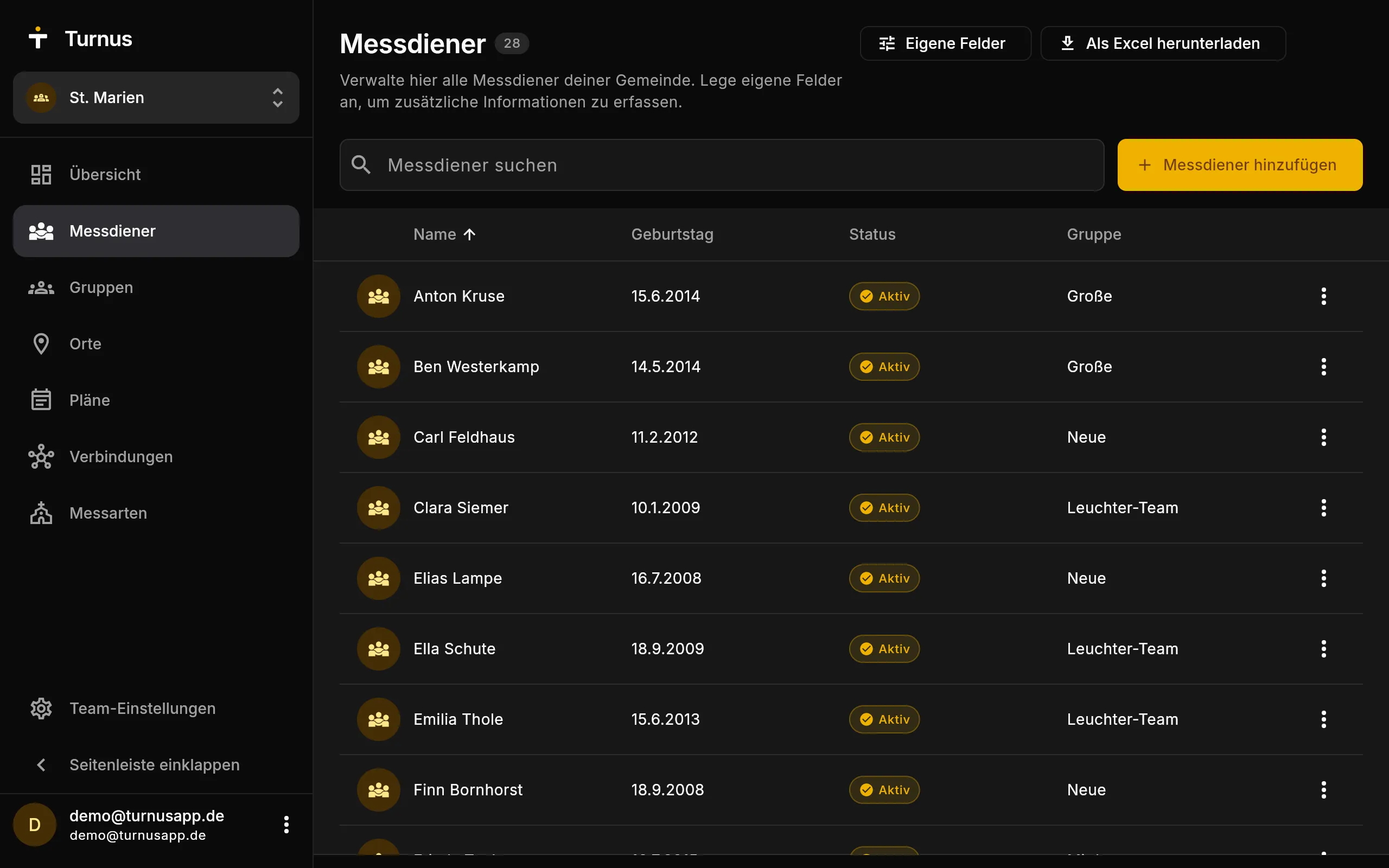The width and height of the screenshot is (1389, 868).
Task: Open row options for Elias Lampe
Action: coord(1323,578)
